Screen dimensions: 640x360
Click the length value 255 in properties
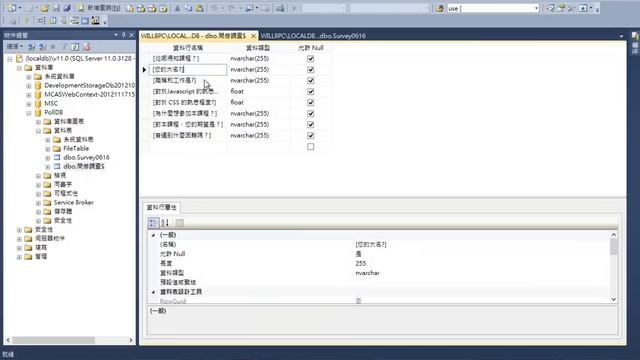point(360,263)
